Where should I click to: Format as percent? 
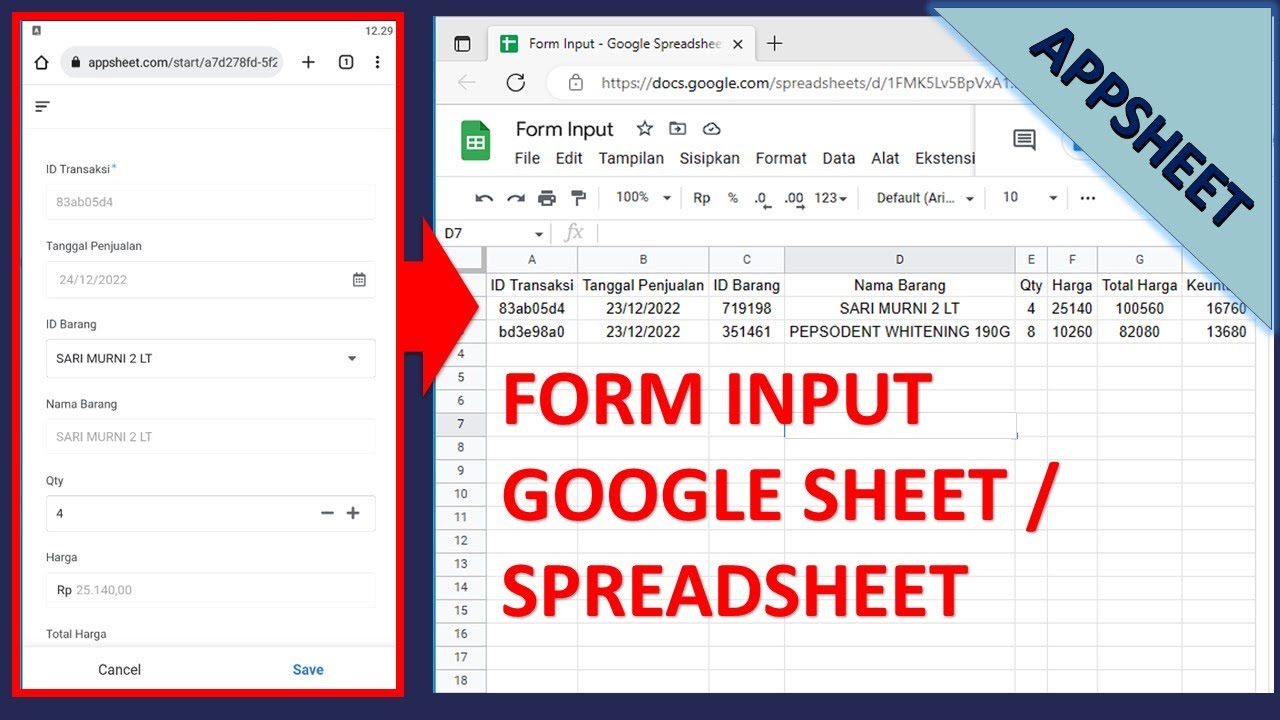click(733, 198)
